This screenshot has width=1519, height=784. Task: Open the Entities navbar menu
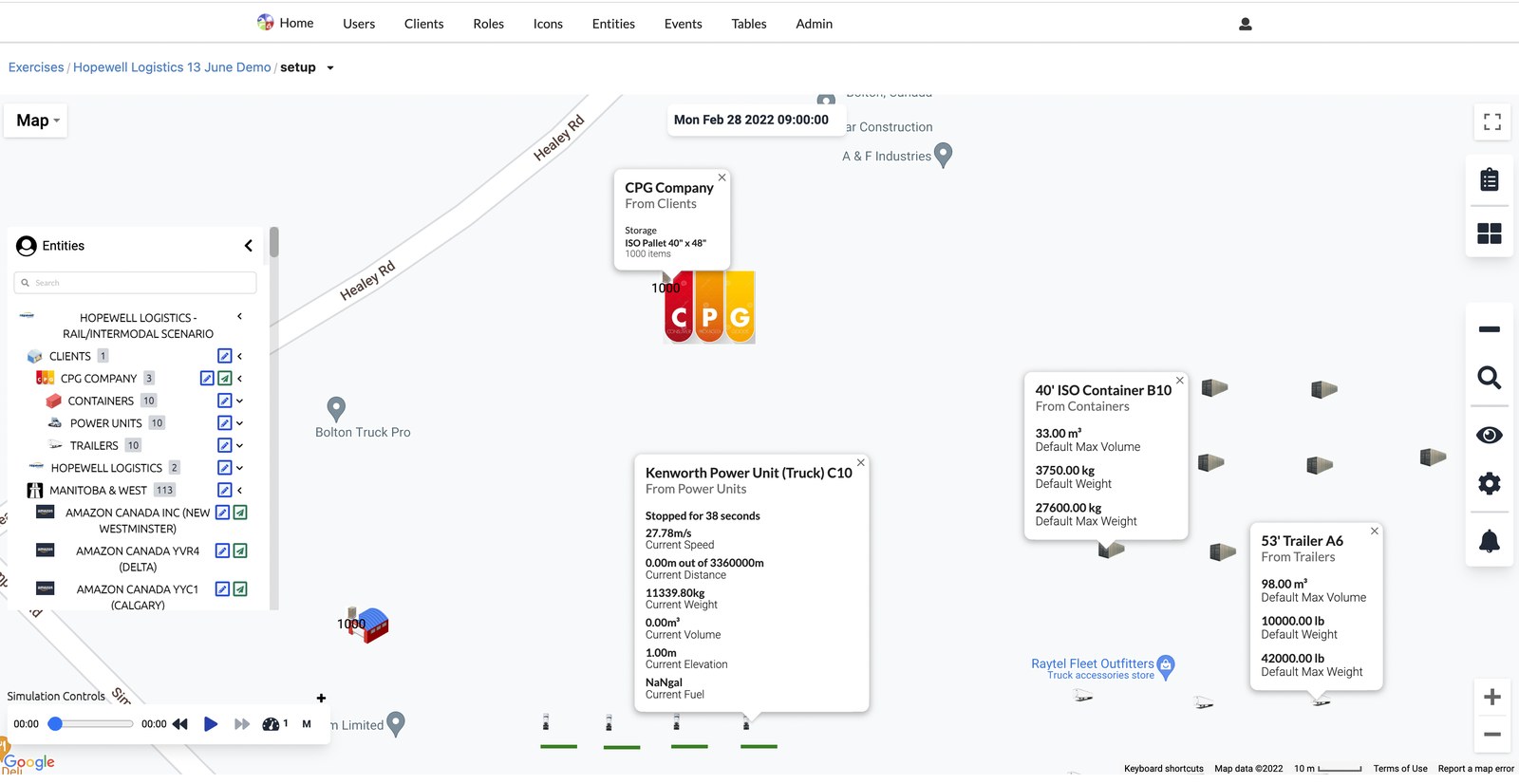[613, 24]
